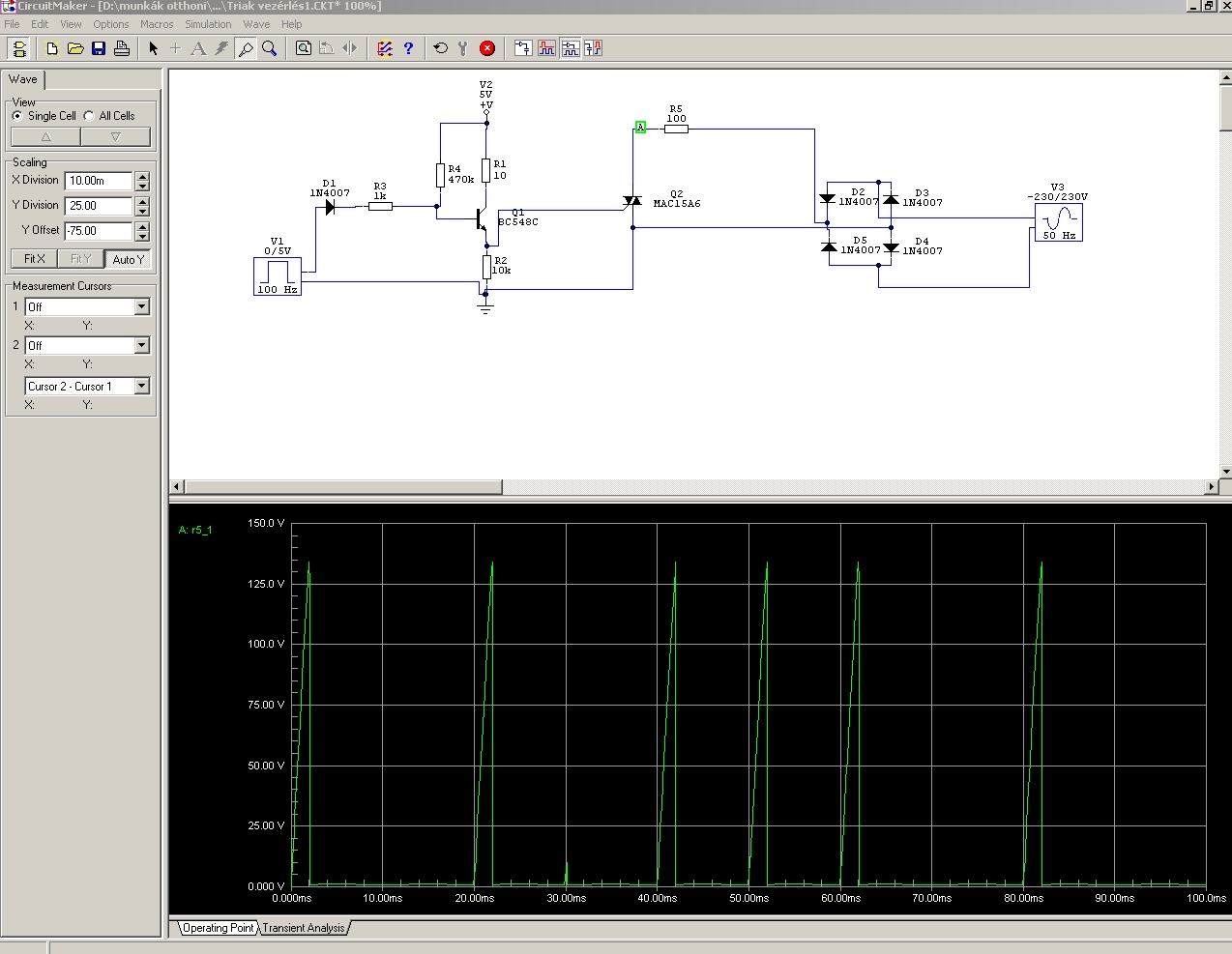Select the Single Cell radio button
This screenshot has height=954, width=1232.
[17, 116]
